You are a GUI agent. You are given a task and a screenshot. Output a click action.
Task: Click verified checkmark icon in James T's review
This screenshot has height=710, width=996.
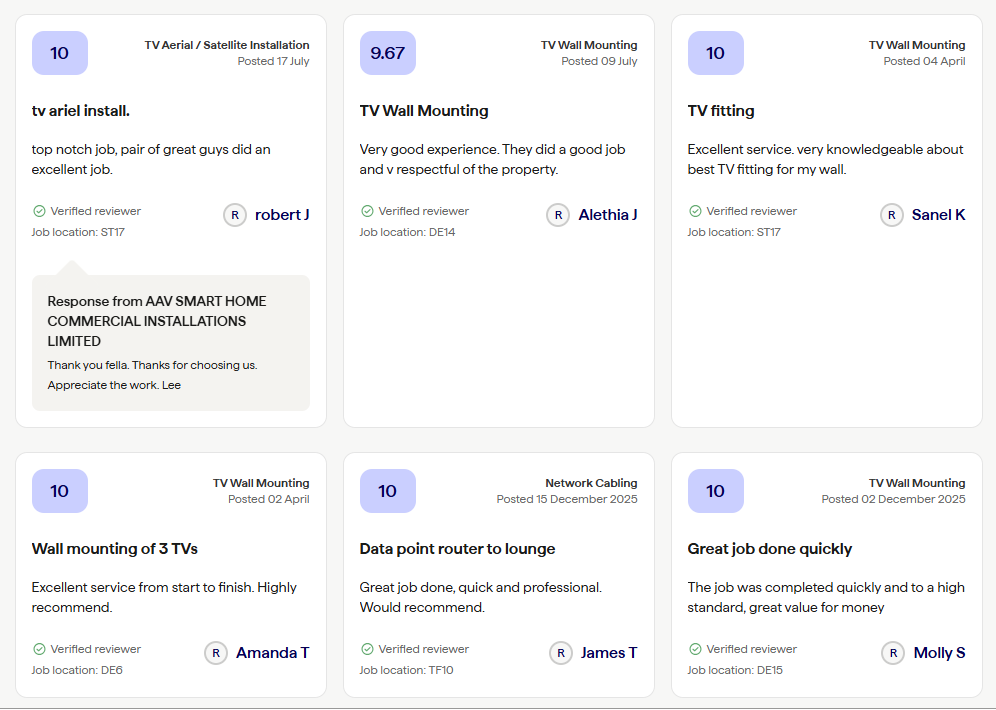pyautogui.click(x=367, y=649)
